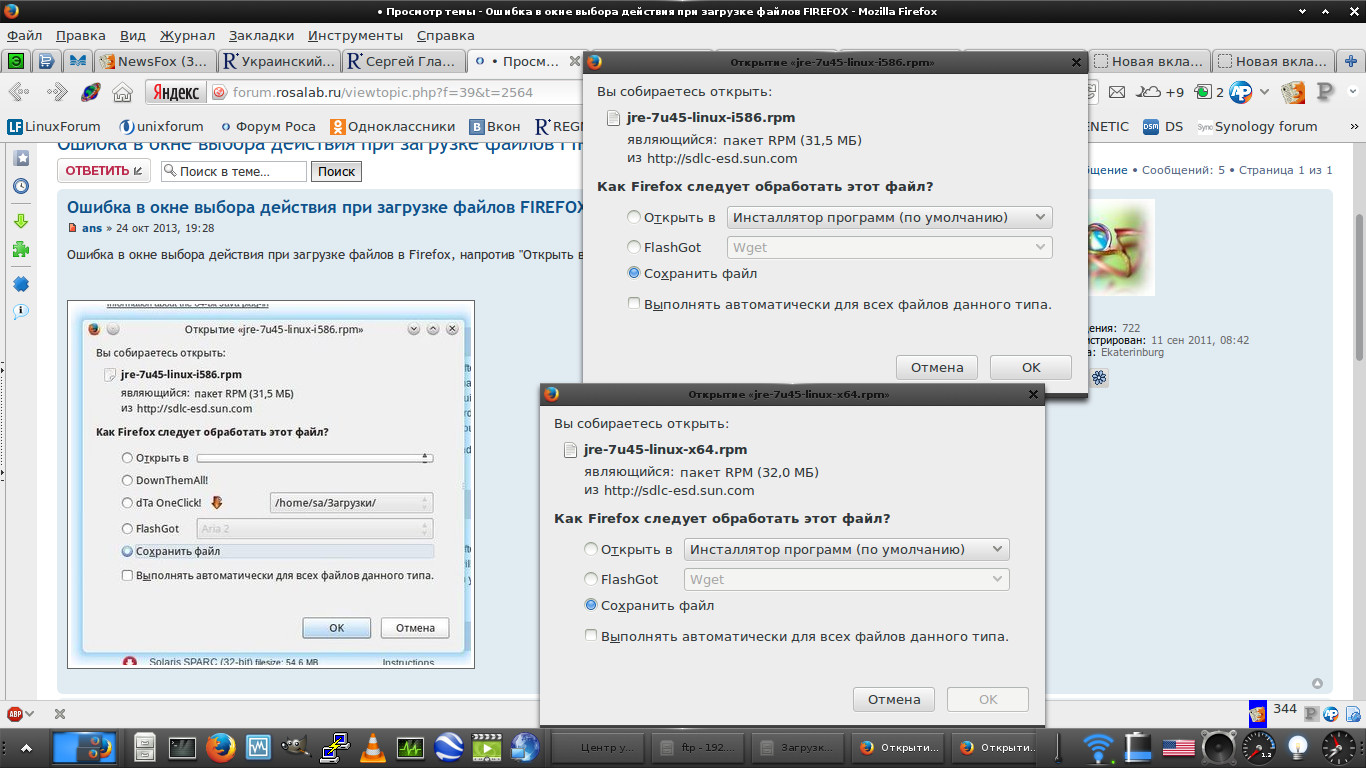The height and width of the screenshot is (768, 1366).
Task: Launch VLC media player cone icon
Action: [372, 747]
